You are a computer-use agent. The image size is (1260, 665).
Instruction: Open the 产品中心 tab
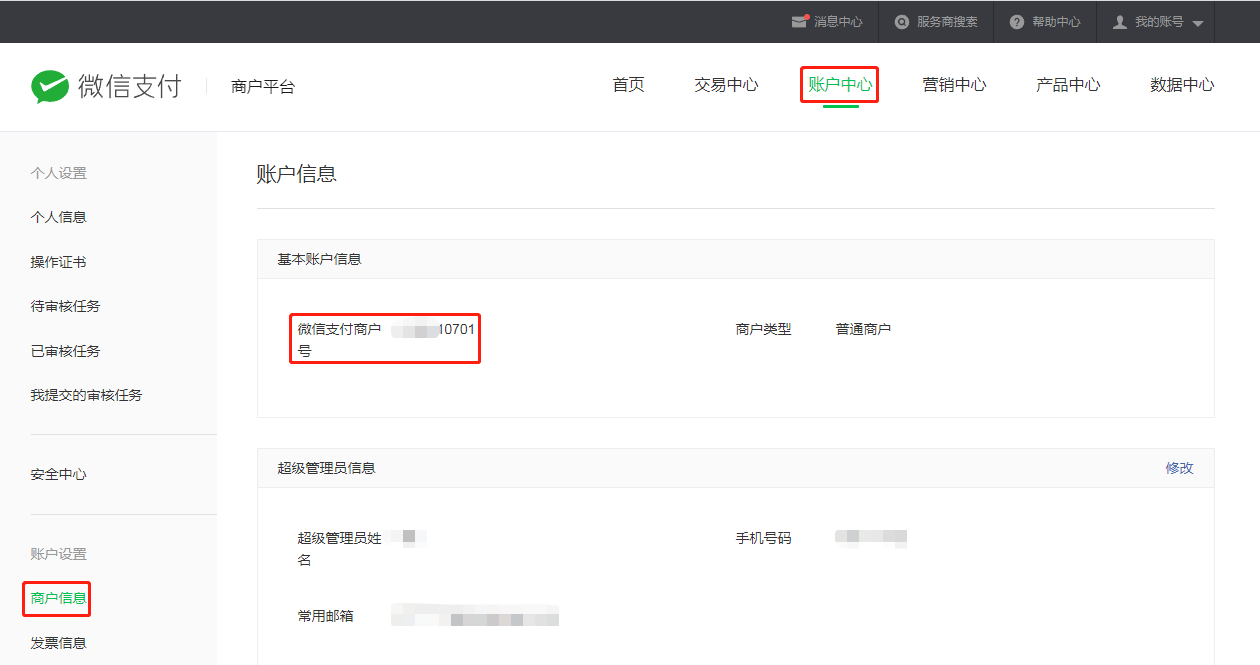1068,85
